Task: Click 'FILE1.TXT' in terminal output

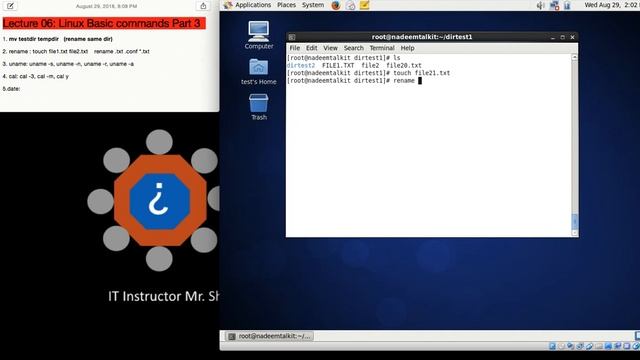Action: pos(338,65)
